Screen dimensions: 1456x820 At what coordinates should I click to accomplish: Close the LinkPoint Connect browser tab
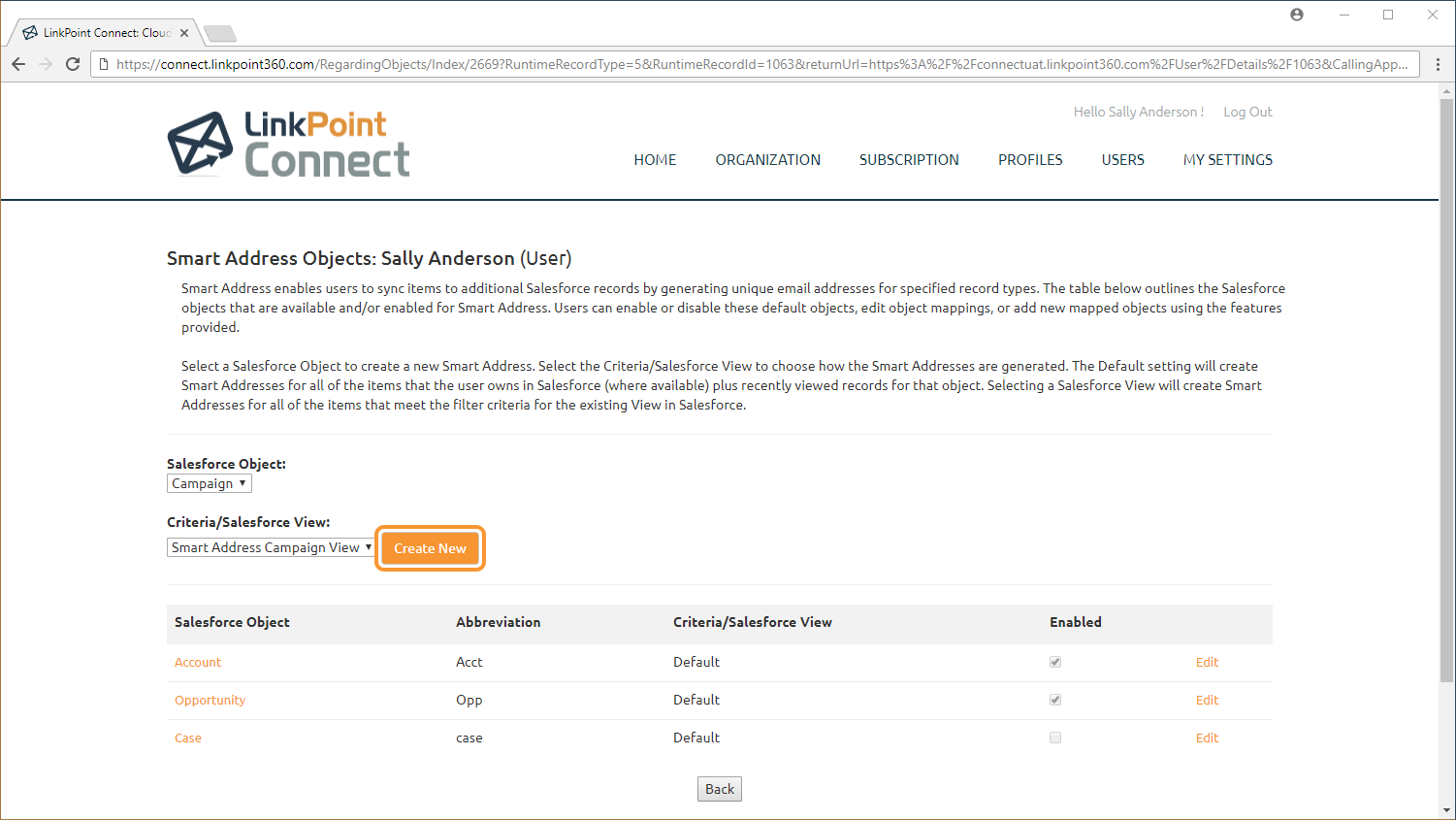click(184, 33)
